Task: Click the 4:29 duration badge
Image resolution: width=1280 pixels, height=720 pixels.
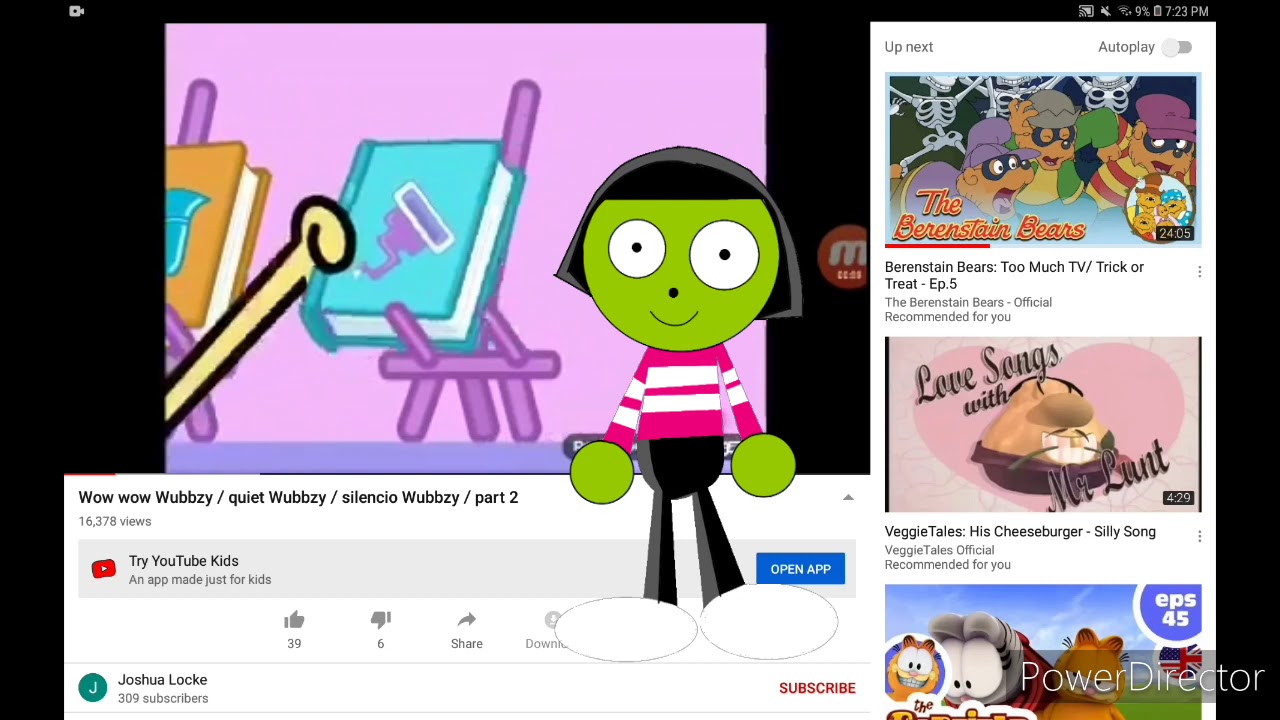Action: click(x=1178, y=498)
